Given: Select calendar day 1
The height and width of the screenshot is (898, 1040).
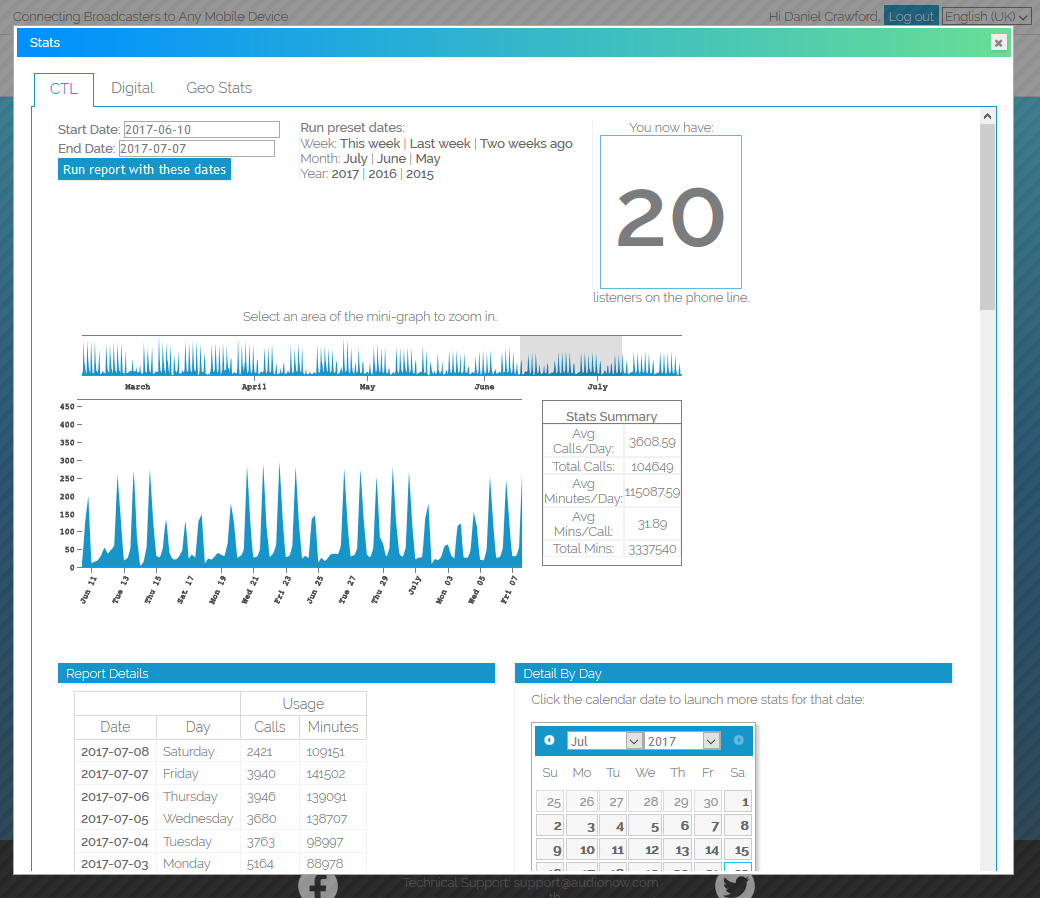Looking at the screenshot, I should pos(738,802).
